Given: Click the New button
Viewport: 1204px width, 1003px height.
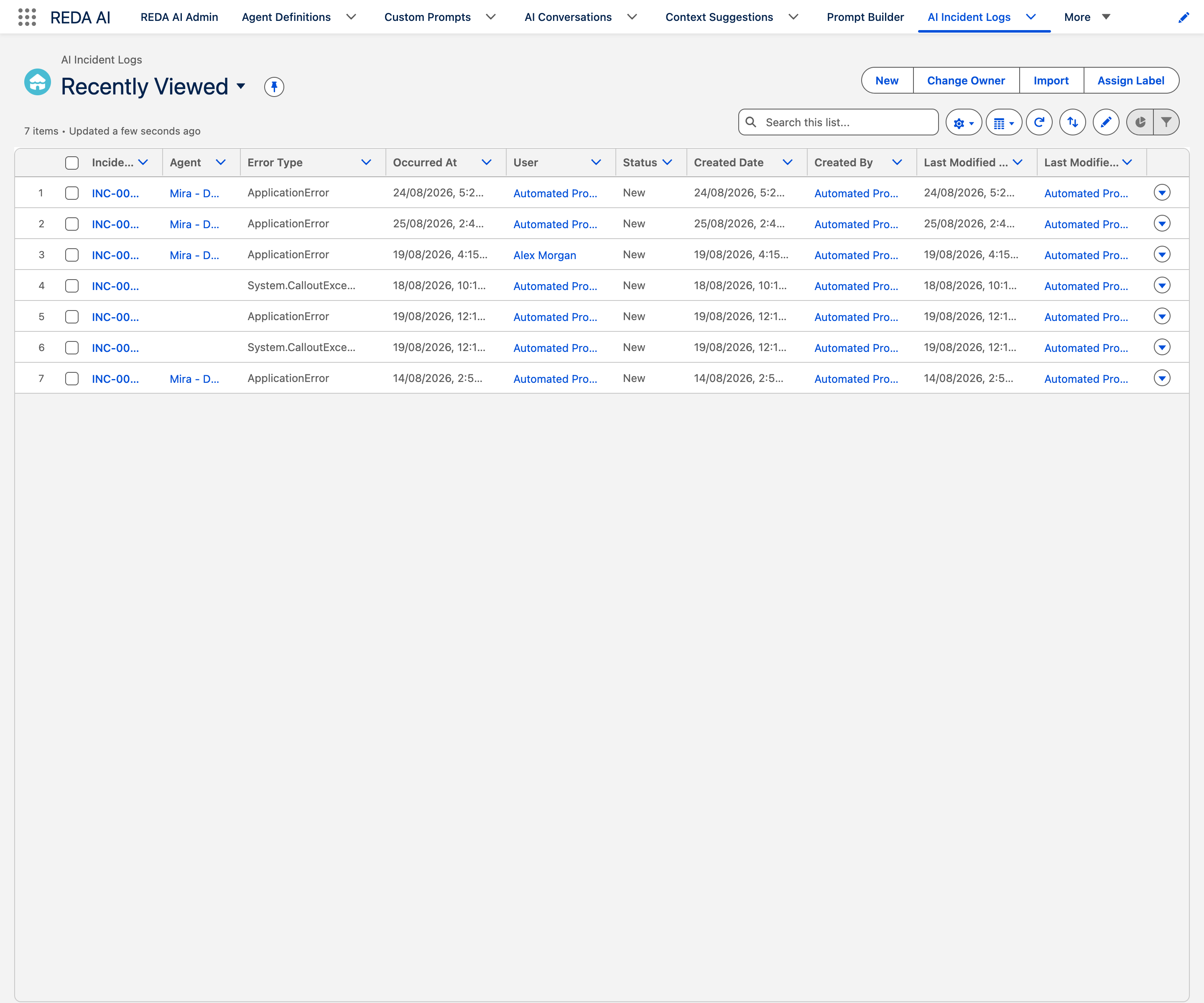Looking at the screenshot, I should 887,81.
